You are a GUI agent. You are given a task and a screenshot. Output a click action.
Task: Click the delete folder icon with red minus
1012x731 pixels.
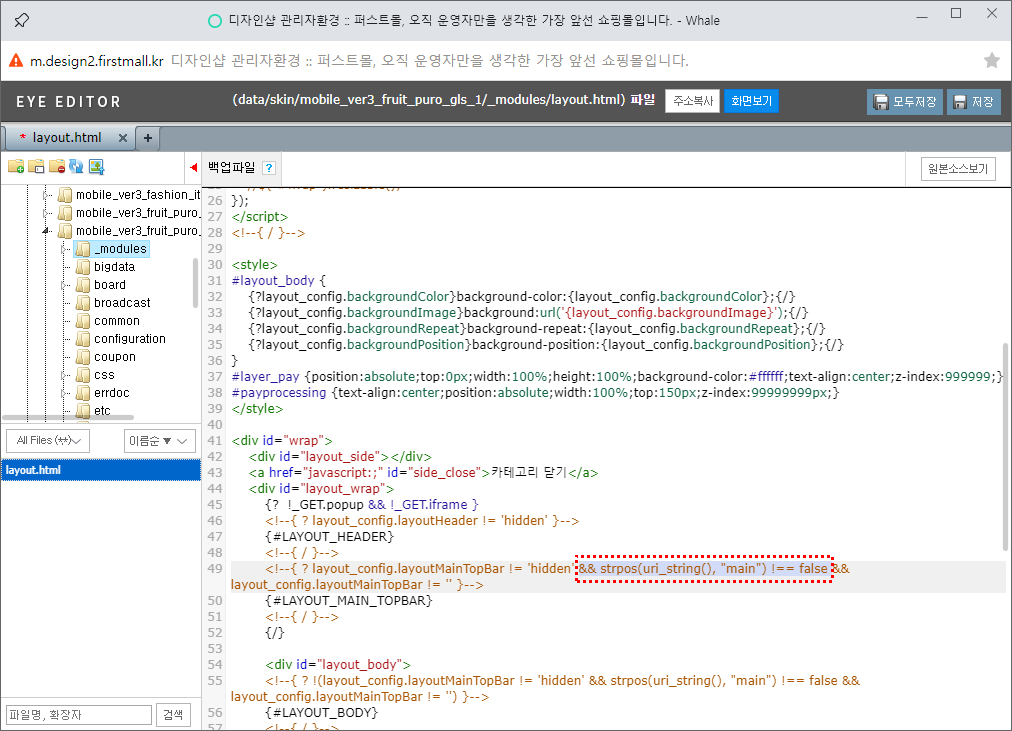[x=57, y=166]
